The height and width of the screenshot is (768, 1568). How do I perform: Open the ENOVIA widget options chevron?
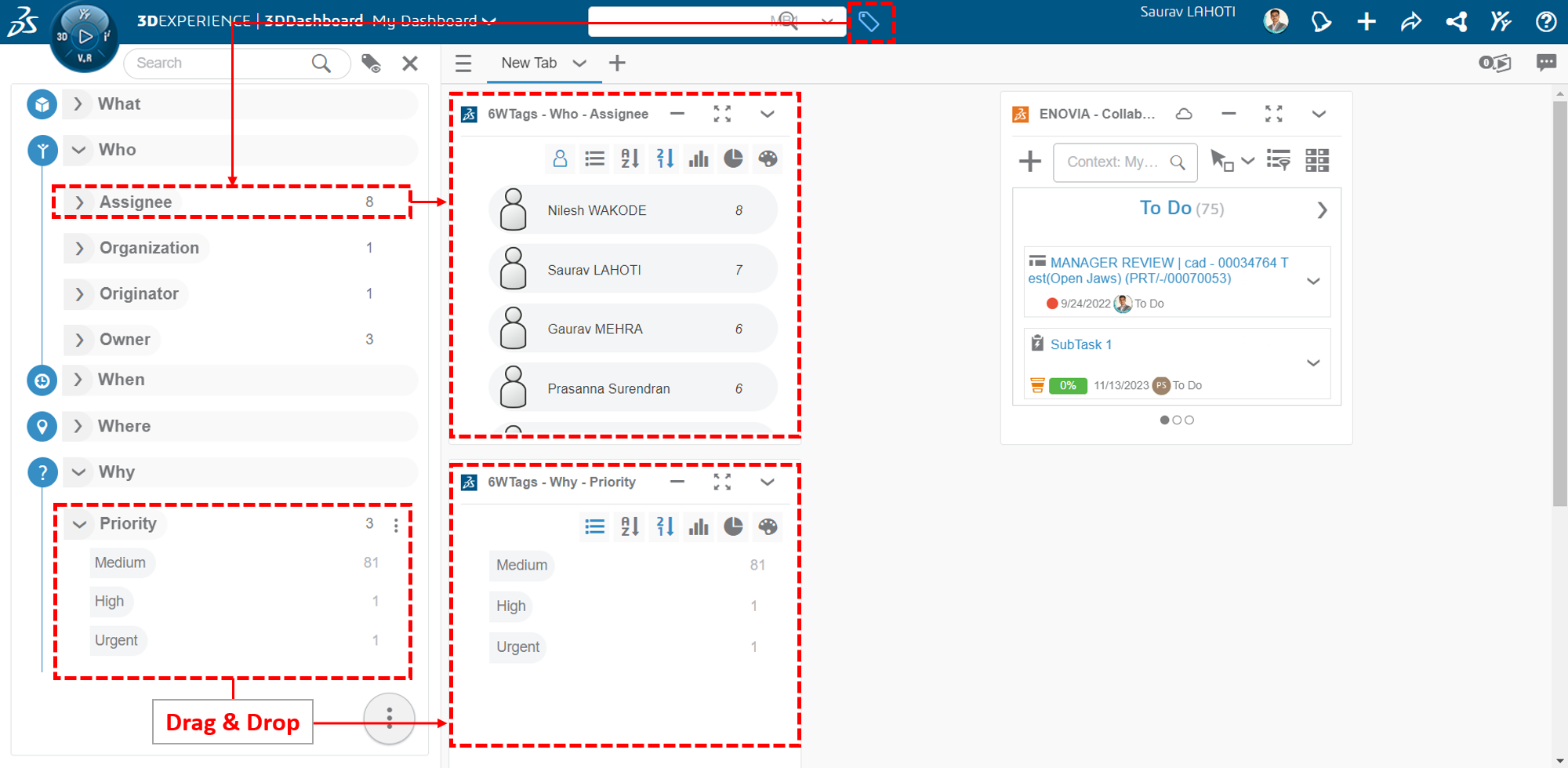(1319, 114)
